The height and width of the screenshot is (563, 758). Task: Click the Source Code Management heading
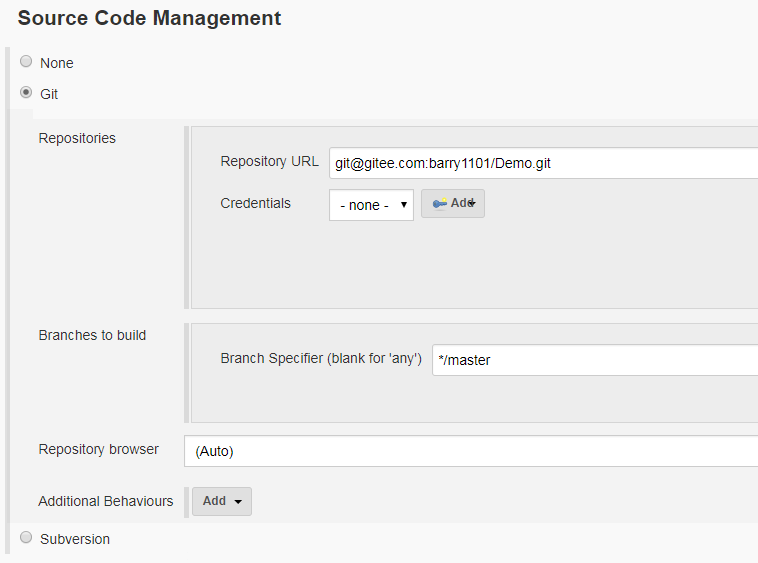click(x=149, y=18)
